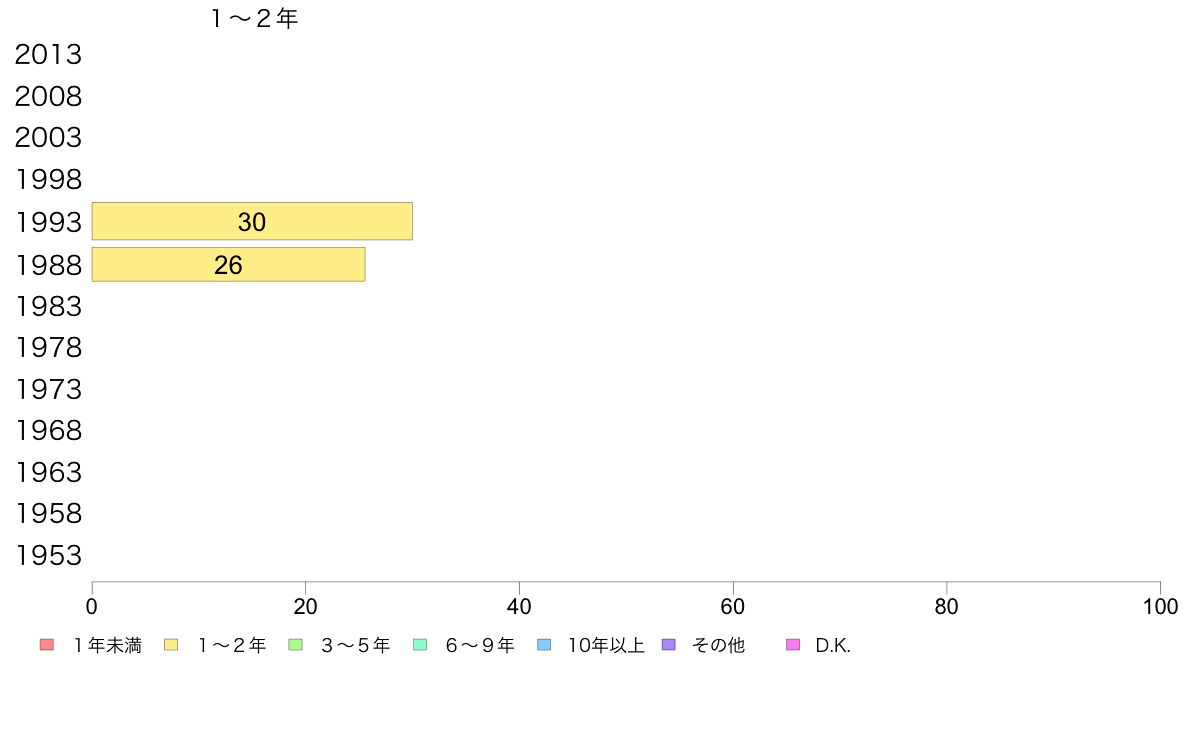Click the D.K. legend text
The width and height of the screenshot is (1188, 736).
(x=833, y=646)
